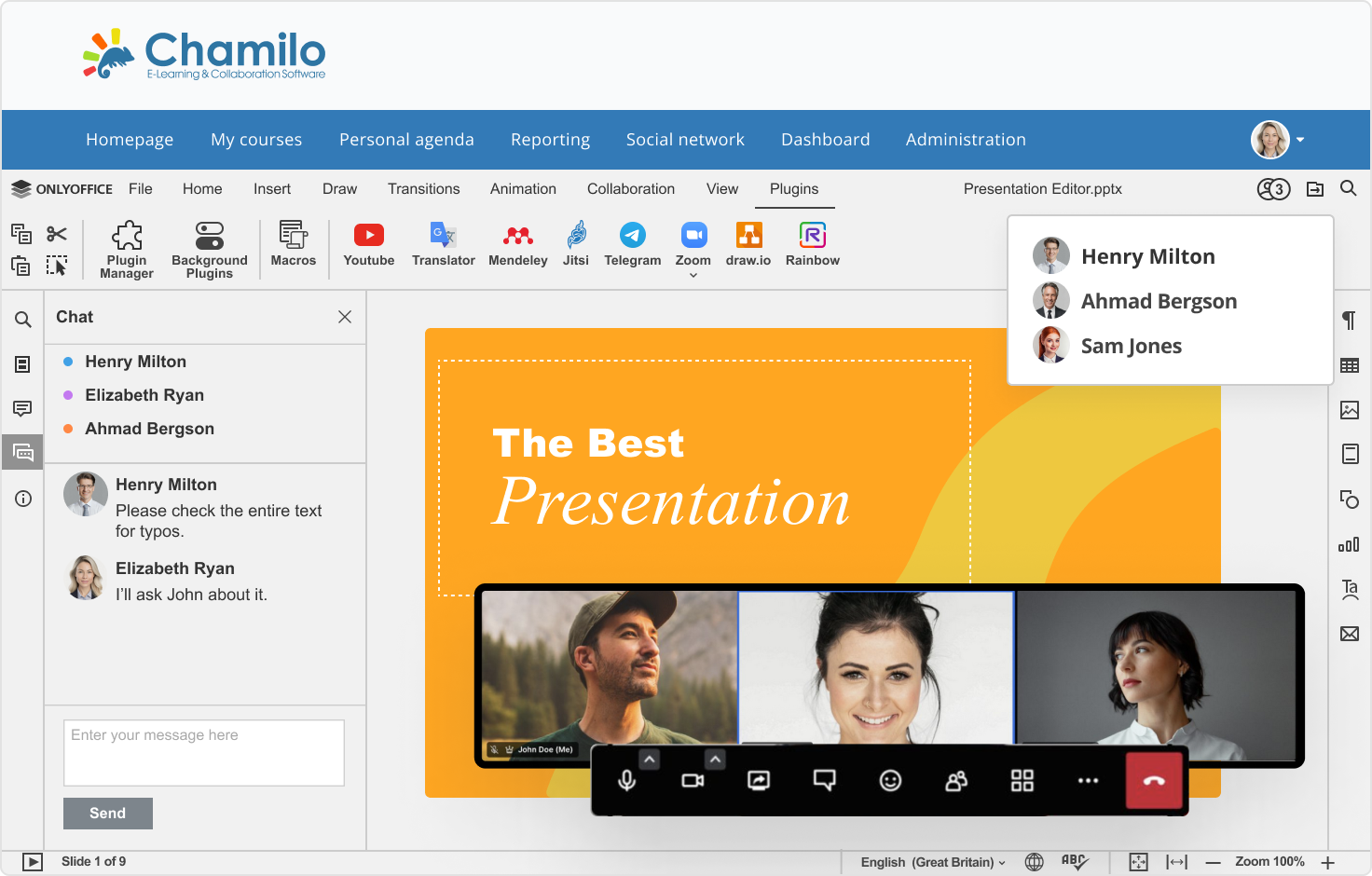
Task: Open the English (Great Britain) language dropdown
Action: (x=933, y=862)
